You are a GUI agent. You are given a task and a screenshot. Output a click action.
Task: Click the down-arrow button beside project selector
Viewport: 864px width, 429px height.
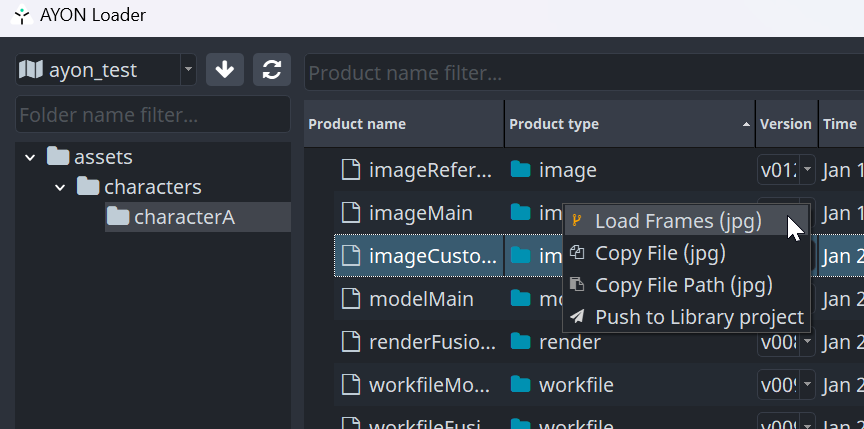click(x=225, y=70)
